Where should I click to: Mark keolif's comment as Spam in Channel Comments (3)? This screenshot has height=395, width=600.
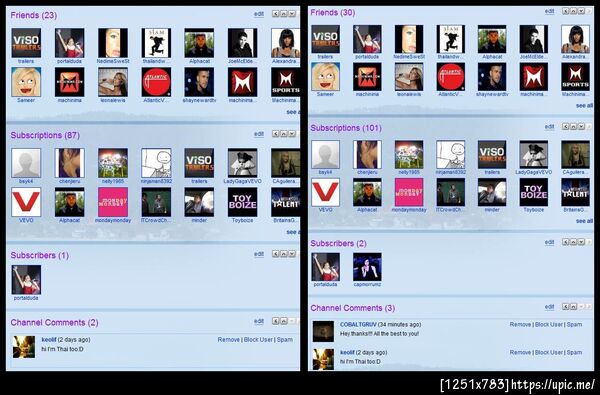pos(574,352)
